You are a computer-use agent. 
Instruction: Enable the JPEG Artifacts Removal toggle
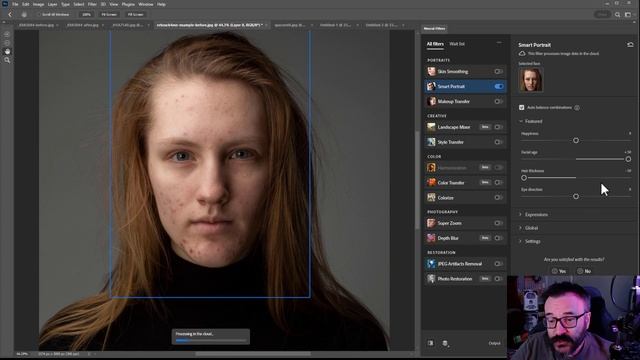click(x=498, y=264)
